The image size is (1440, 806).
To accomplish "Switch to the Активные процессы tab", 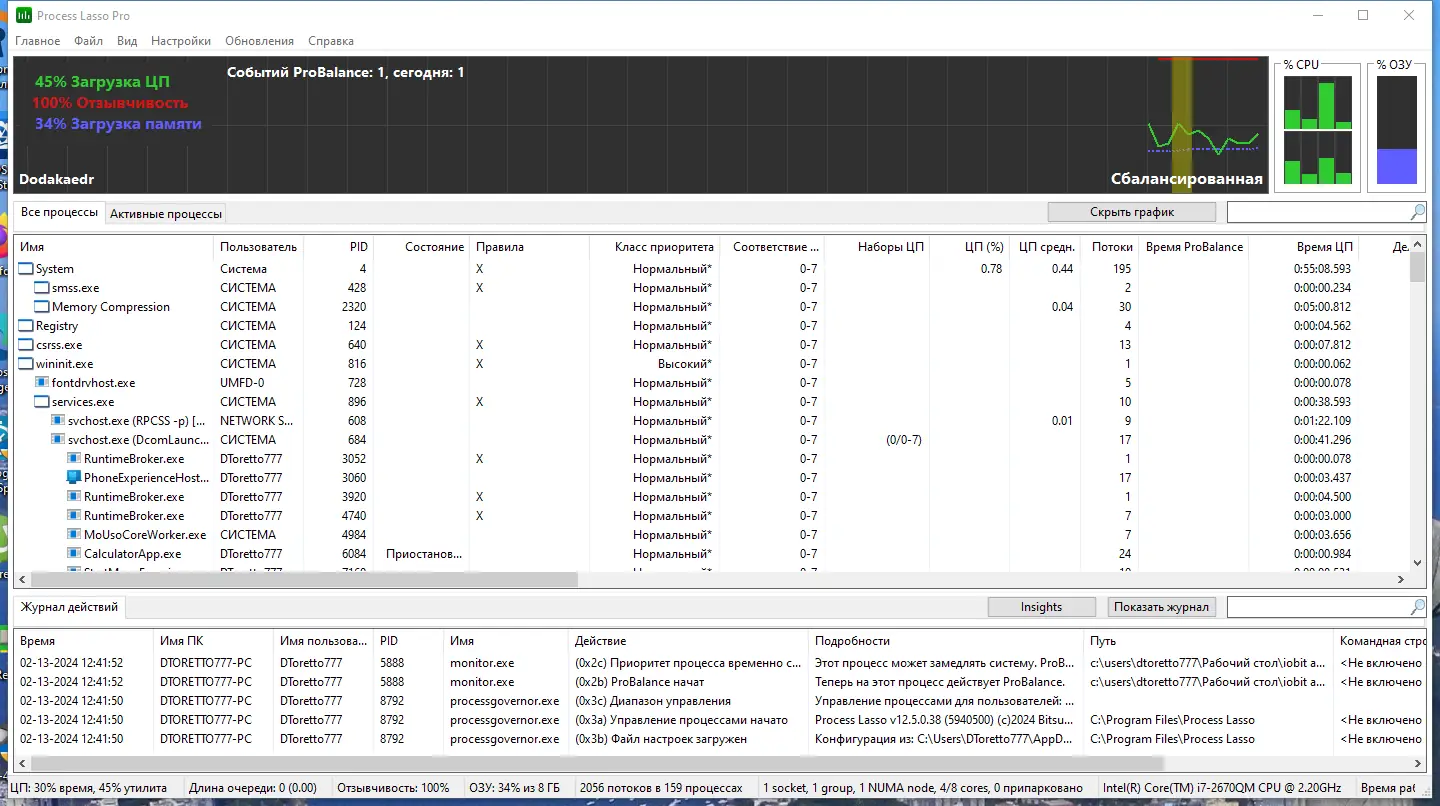I will (166, 213).
